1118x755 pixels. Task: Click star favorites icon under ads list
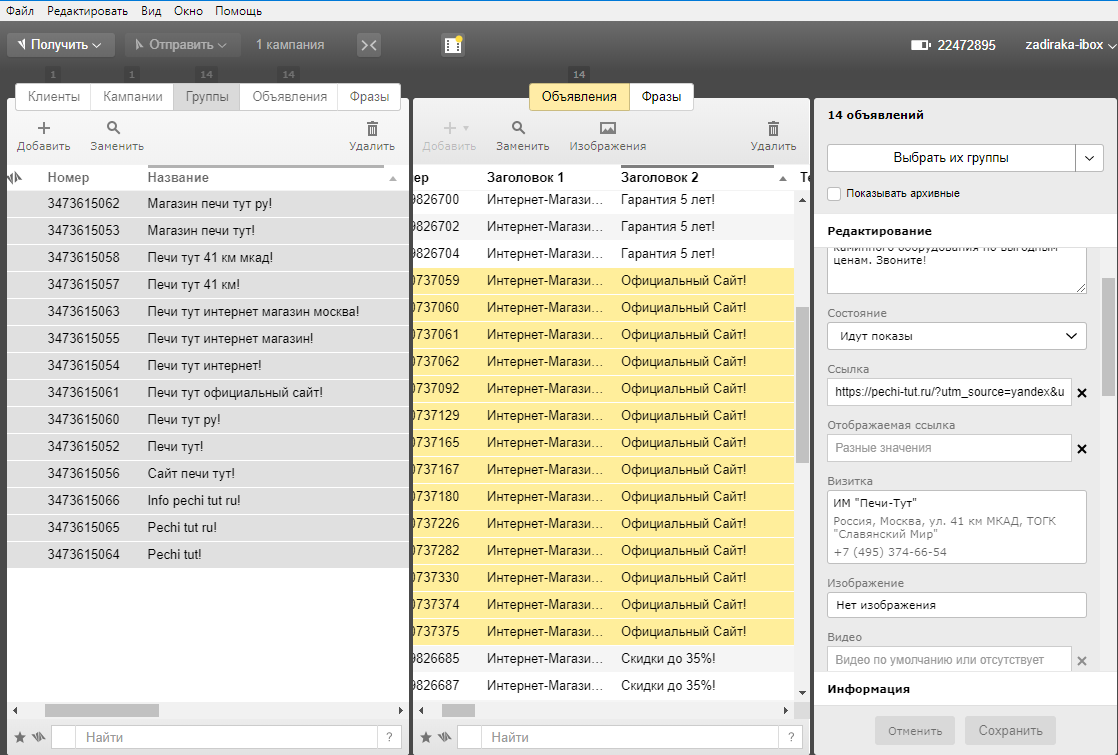pyautogui.click(x=426, y=737)
